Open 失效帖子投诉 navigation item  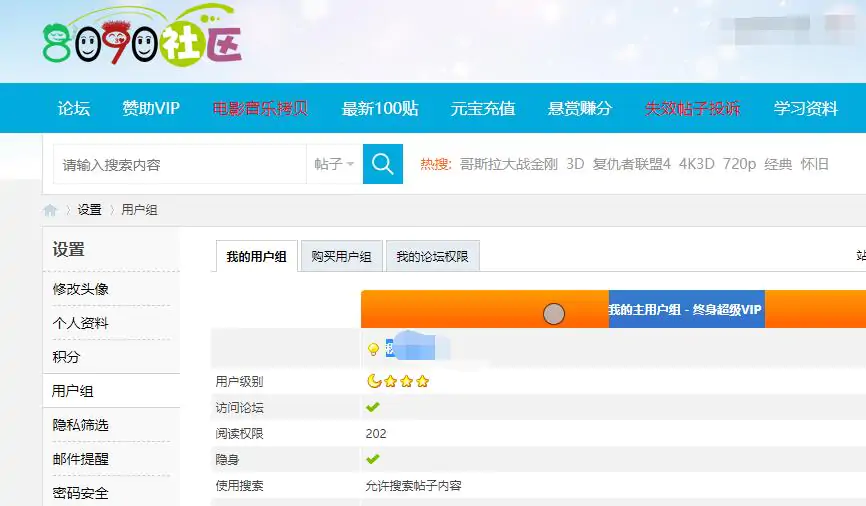click(x=692, y=108)
